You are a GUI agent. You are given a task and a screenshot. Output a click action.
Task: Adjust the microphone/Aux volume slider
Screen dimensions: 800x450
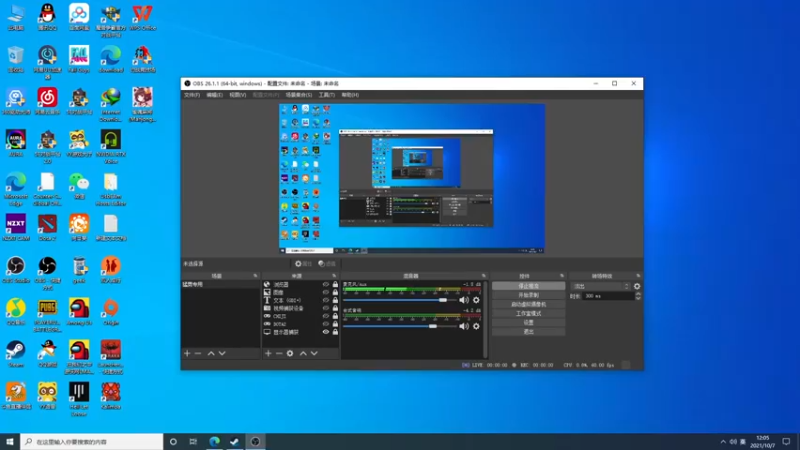point(400,300)
